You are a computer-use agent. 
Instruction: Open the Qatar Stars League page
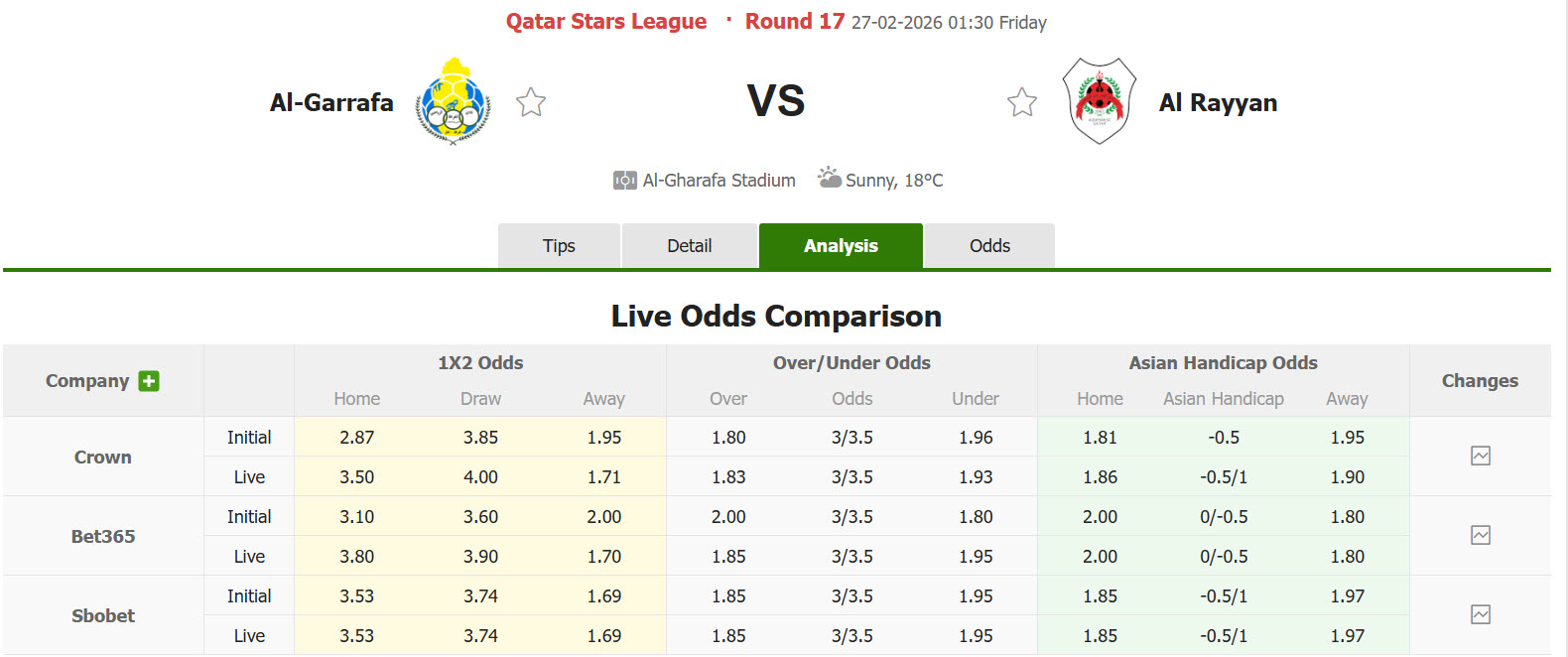click(x=606, y=21)
